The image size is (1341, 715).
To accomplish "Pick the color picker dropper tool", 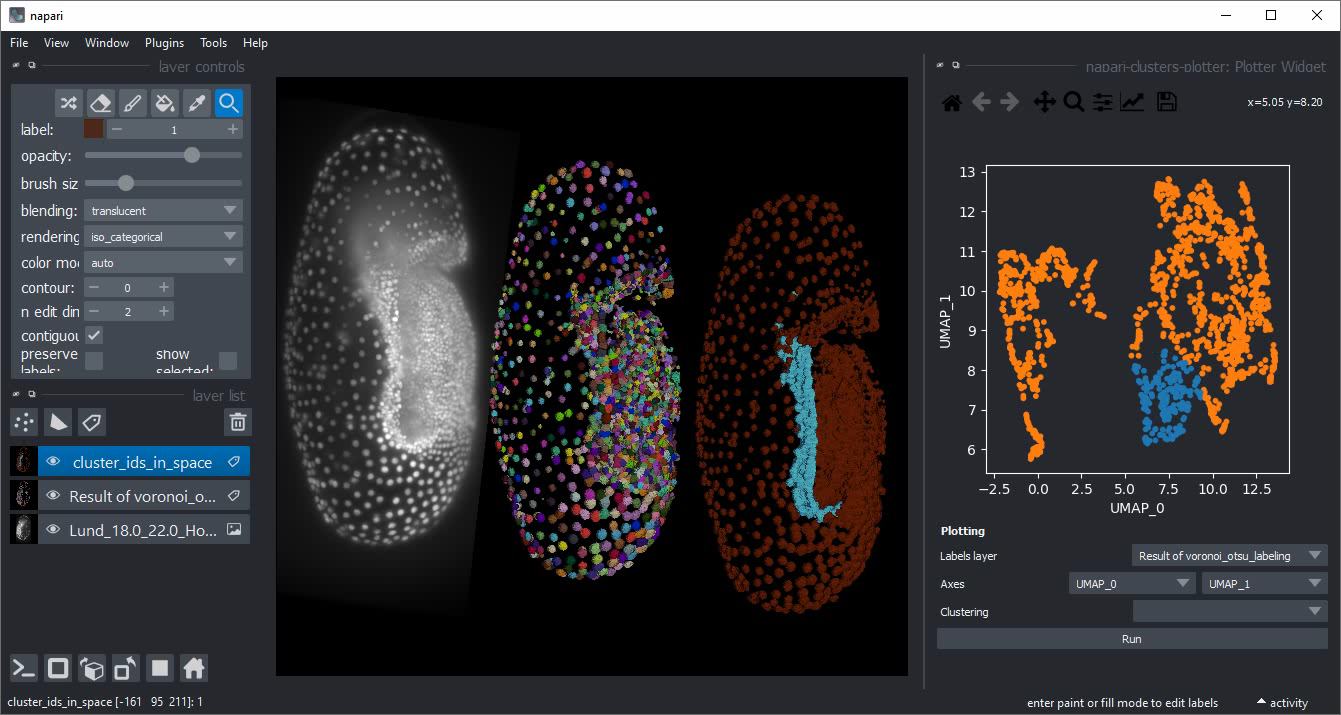I will point(197,103).
